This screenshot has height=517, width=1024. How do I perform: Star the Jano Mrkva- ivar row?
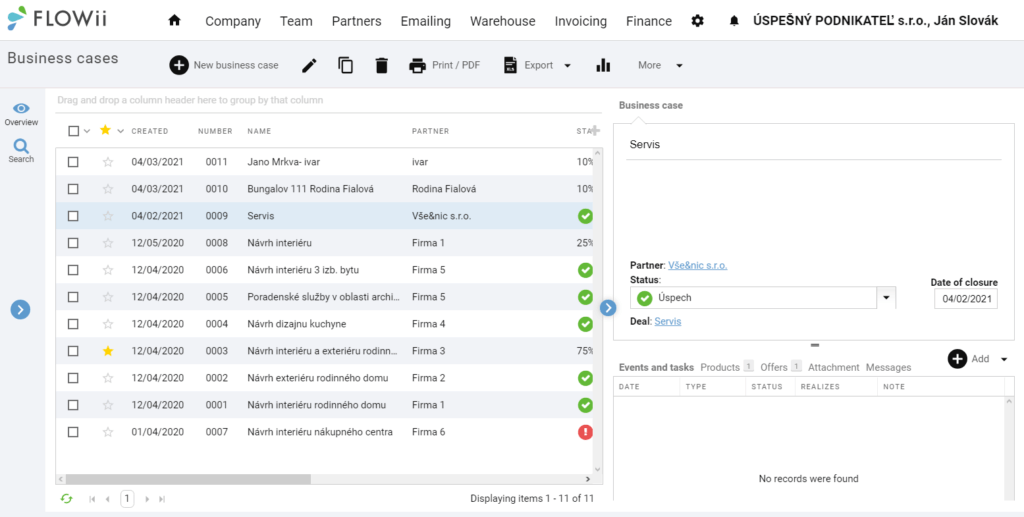tap(108, 162)
